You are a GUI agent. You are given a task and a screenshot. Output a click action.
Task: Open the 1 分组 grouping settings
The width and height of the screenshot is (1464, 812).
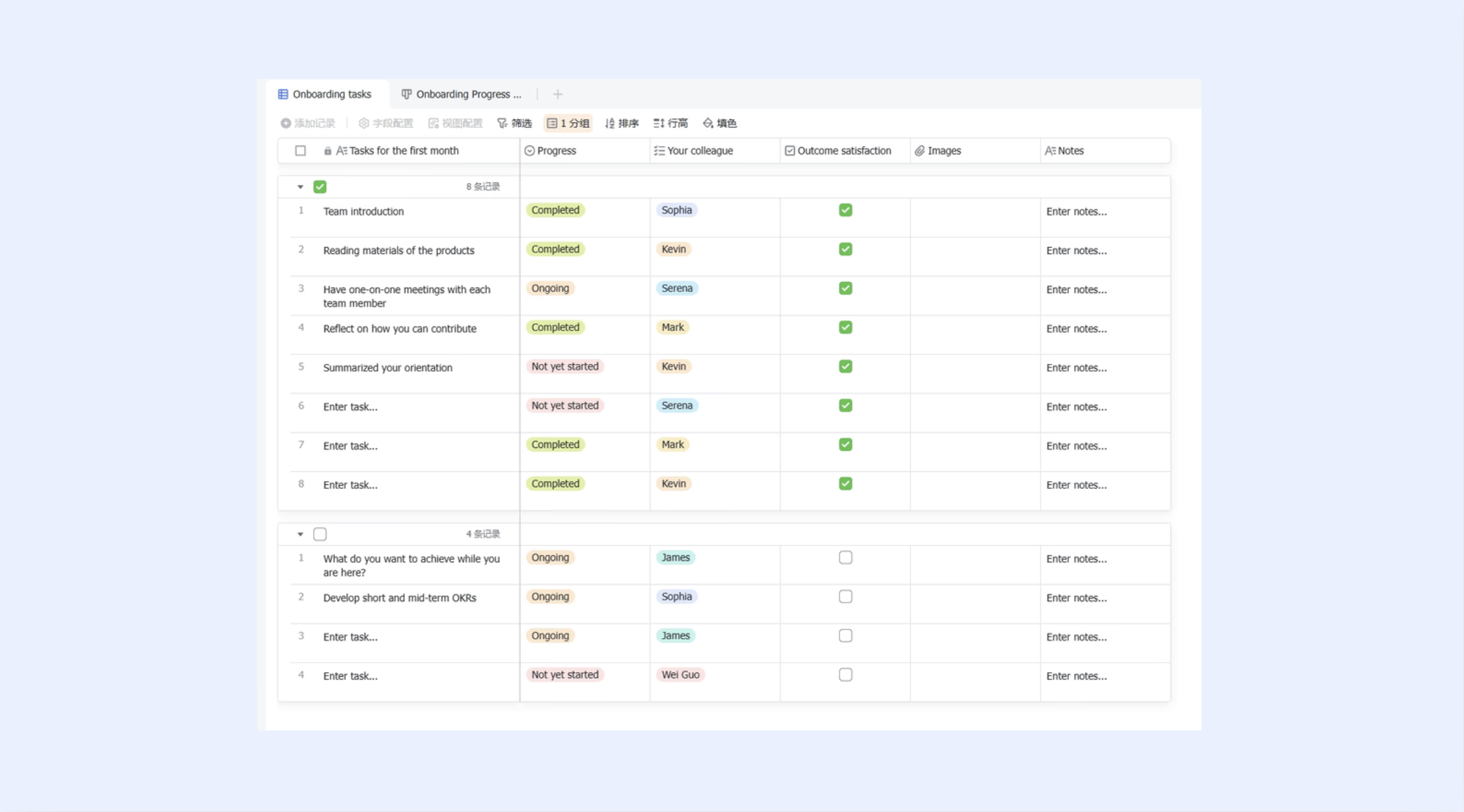[568, 123]
